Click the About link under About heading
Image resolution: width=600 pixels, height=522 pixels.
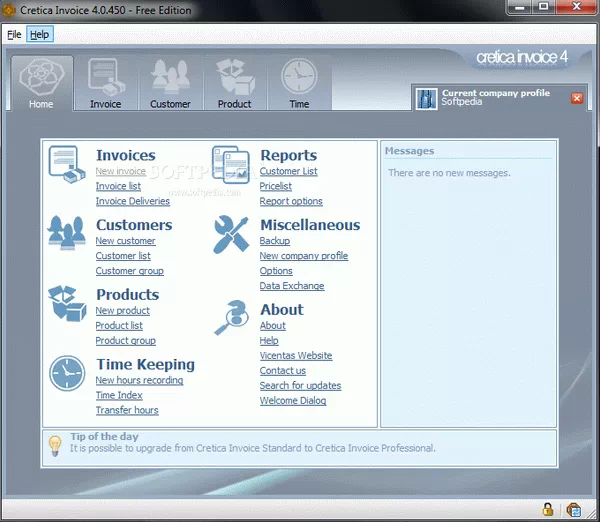[x=273, y=325]
